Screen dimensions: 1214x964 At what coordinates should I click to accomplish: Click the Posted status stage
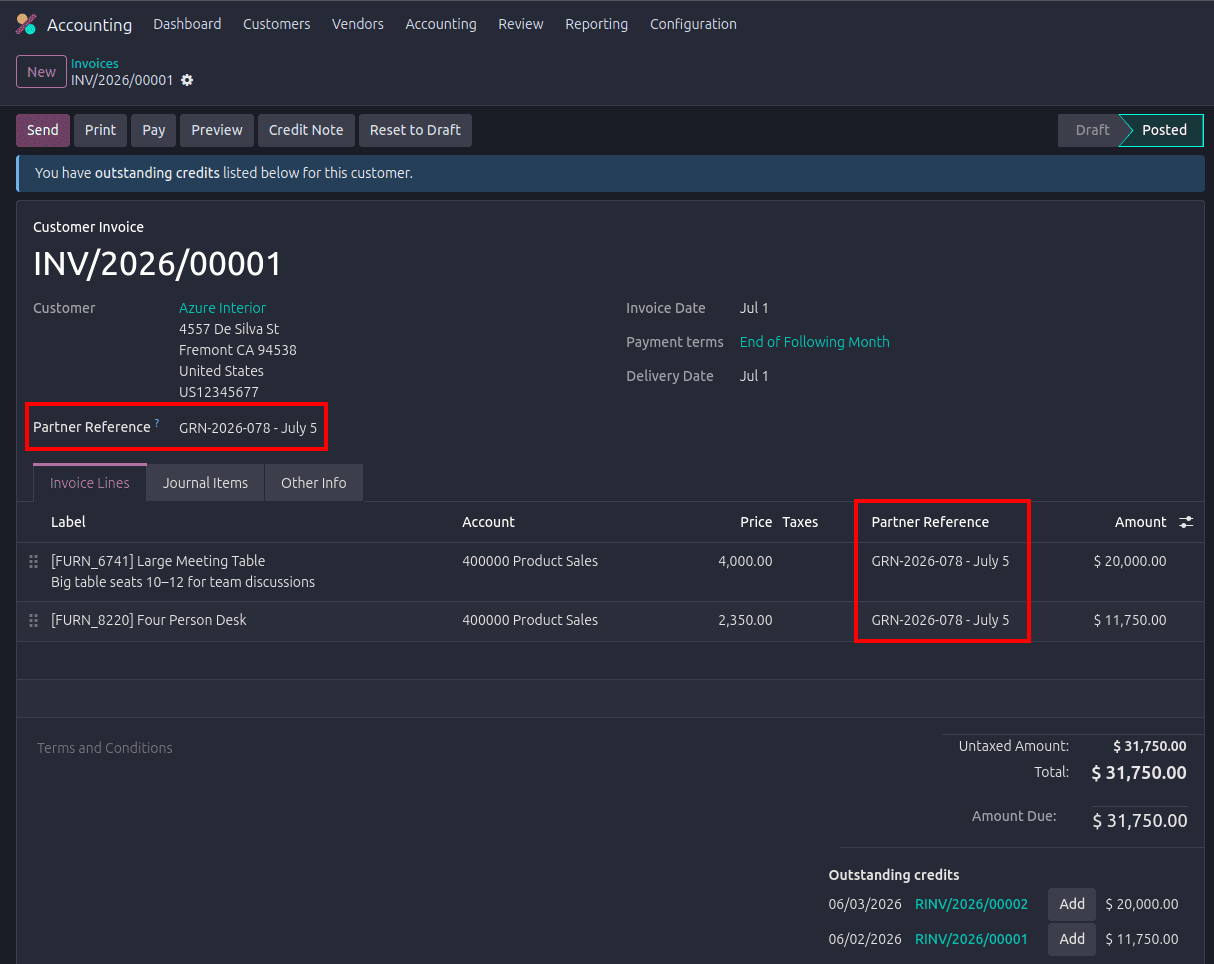[x=1164, y=130]
